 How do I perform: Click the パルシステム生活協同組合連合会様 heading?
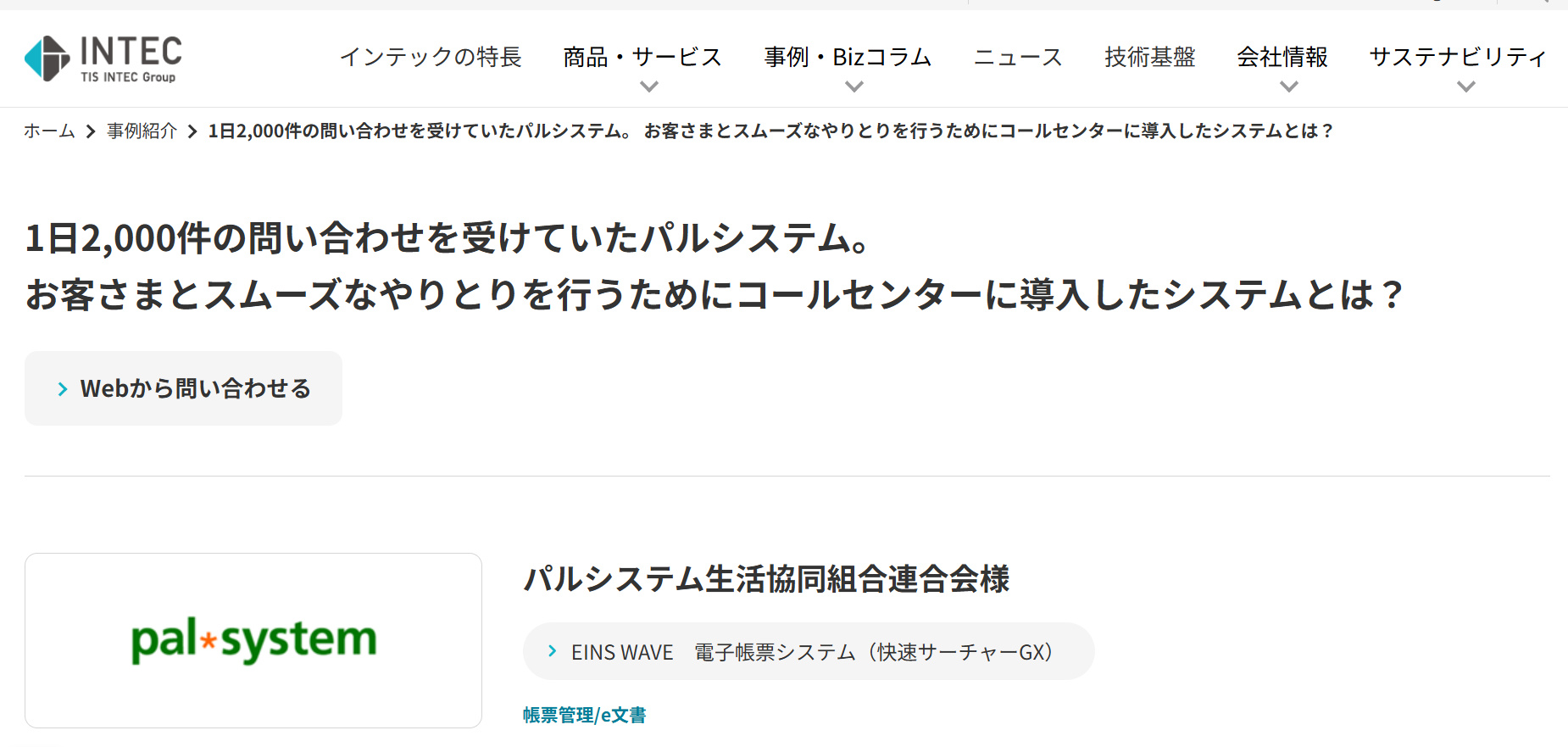tap(766, 579)
